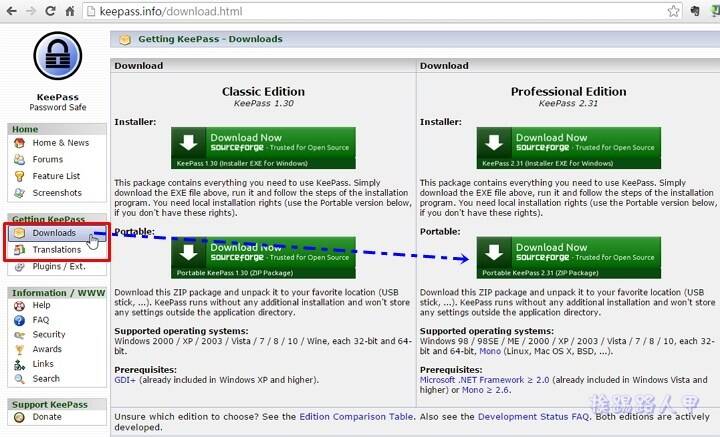Click the Downloads package icon
Screen dimensions: 720x437
coord(19,233)
